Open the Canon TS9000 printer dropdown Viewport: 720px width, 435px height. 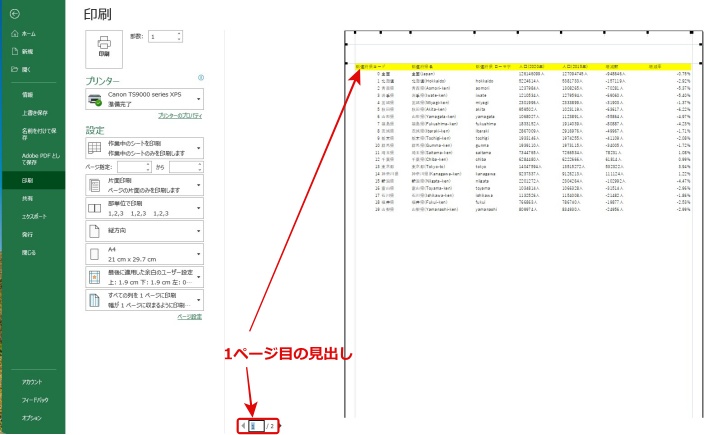coord(145,99)
